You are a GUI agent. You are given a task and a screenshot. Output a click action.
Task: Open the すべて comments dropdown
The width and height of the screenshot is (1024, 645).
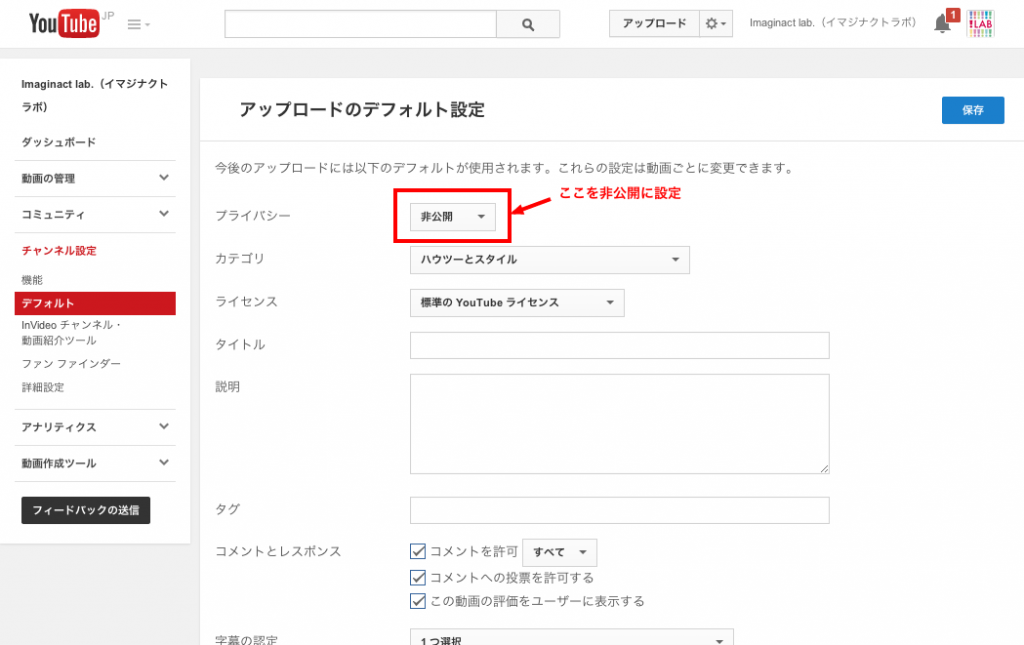click(x=559, y=552)
